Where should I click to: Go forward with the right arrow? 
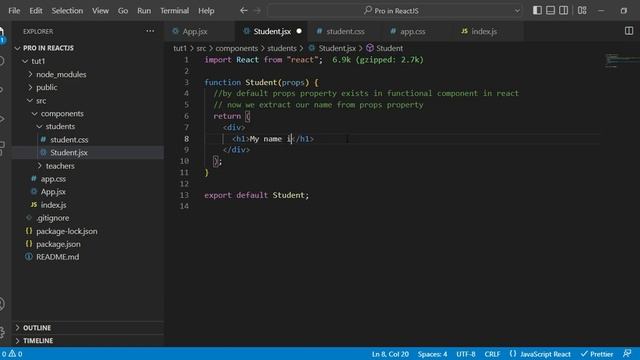(x=257, y=11)
